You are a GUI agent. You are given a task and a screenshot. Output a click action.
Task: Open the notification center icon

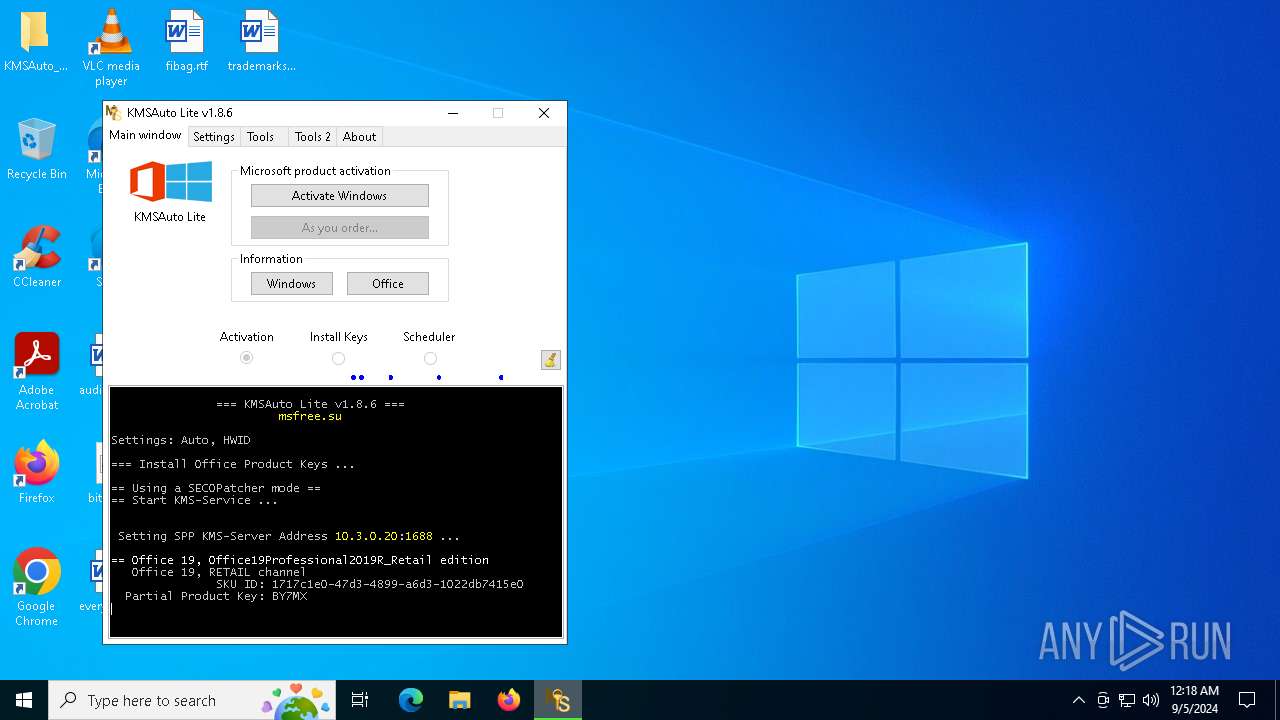click(x=1247, y=700)
